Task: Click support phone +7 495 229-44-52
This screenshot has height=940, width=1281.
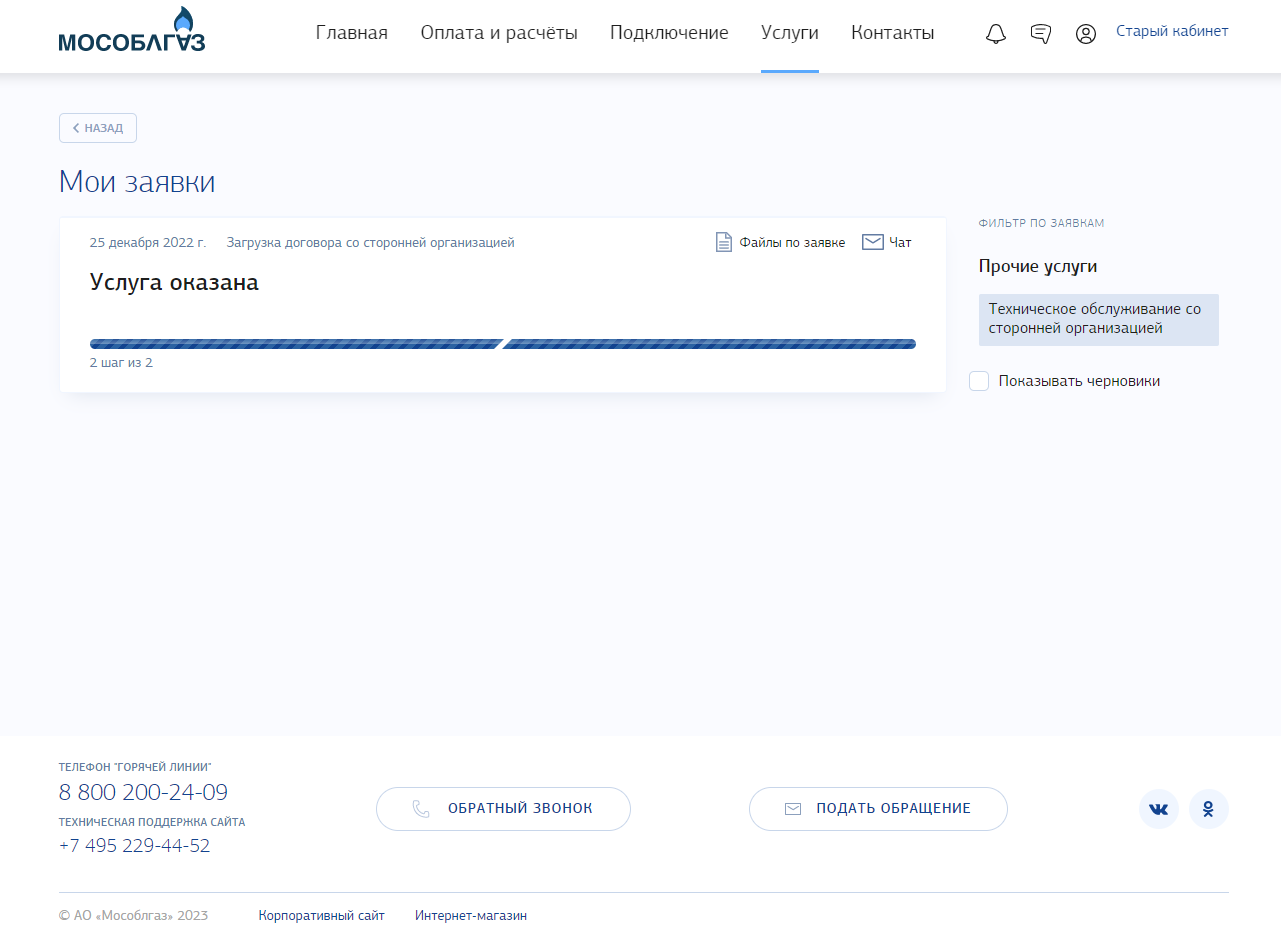Action: 134,846
